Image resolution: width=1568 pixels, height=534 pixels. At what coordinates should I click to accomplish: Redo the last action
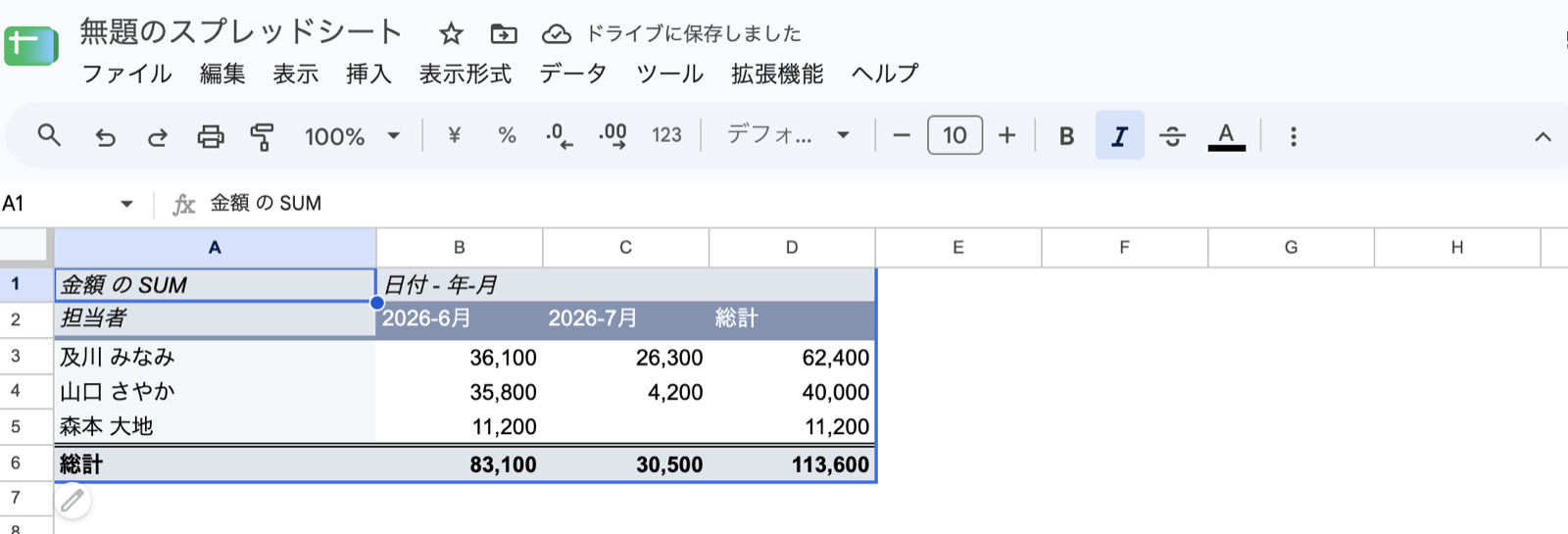[x=158, y=136]
